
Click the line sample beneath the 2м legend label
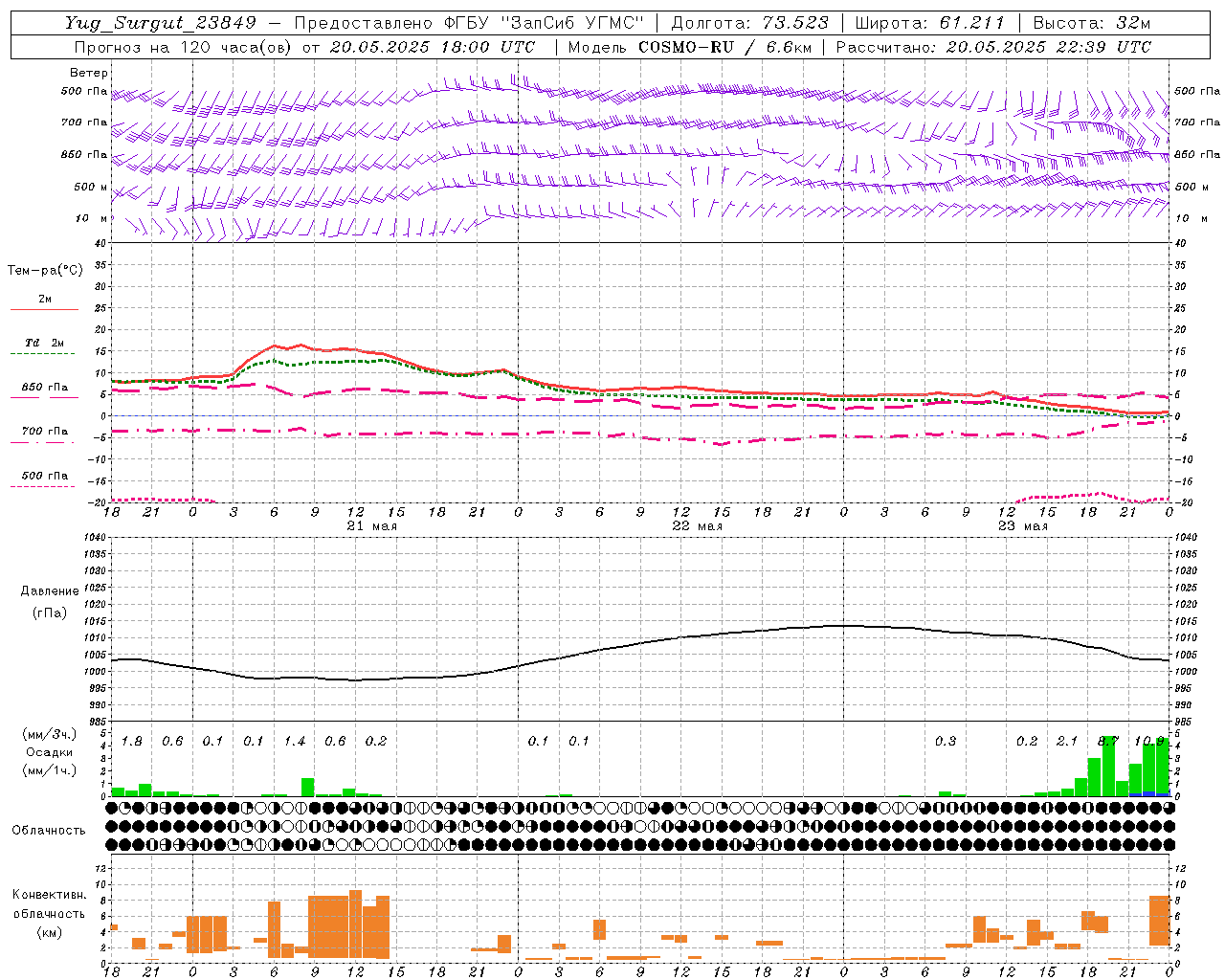pyautogui.click(x=45, y=309)
